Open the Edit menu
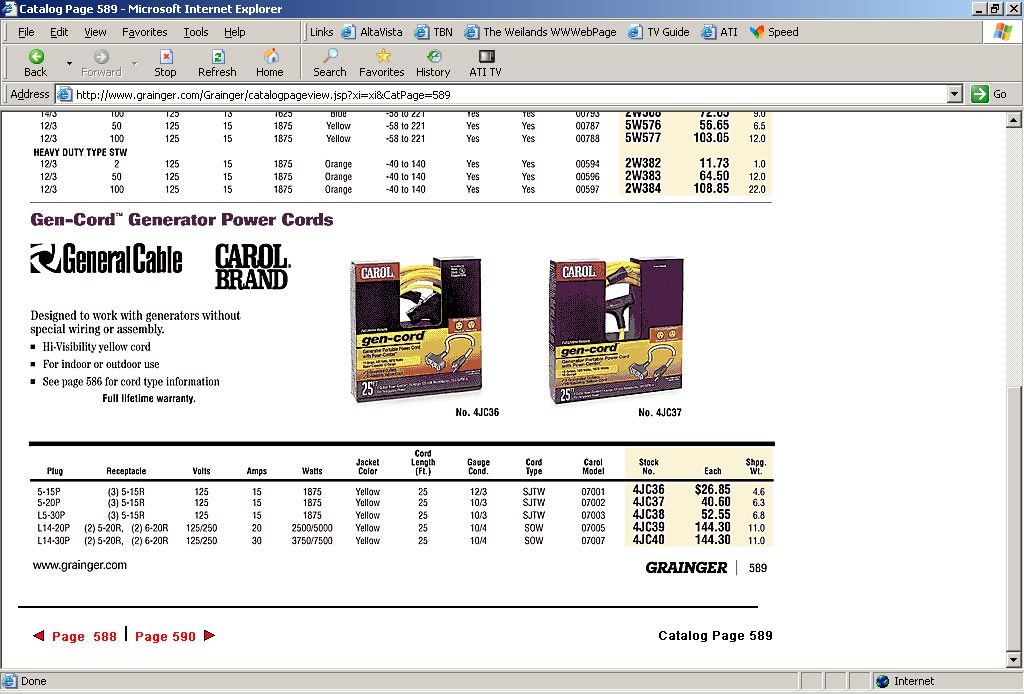 point(59,32)
